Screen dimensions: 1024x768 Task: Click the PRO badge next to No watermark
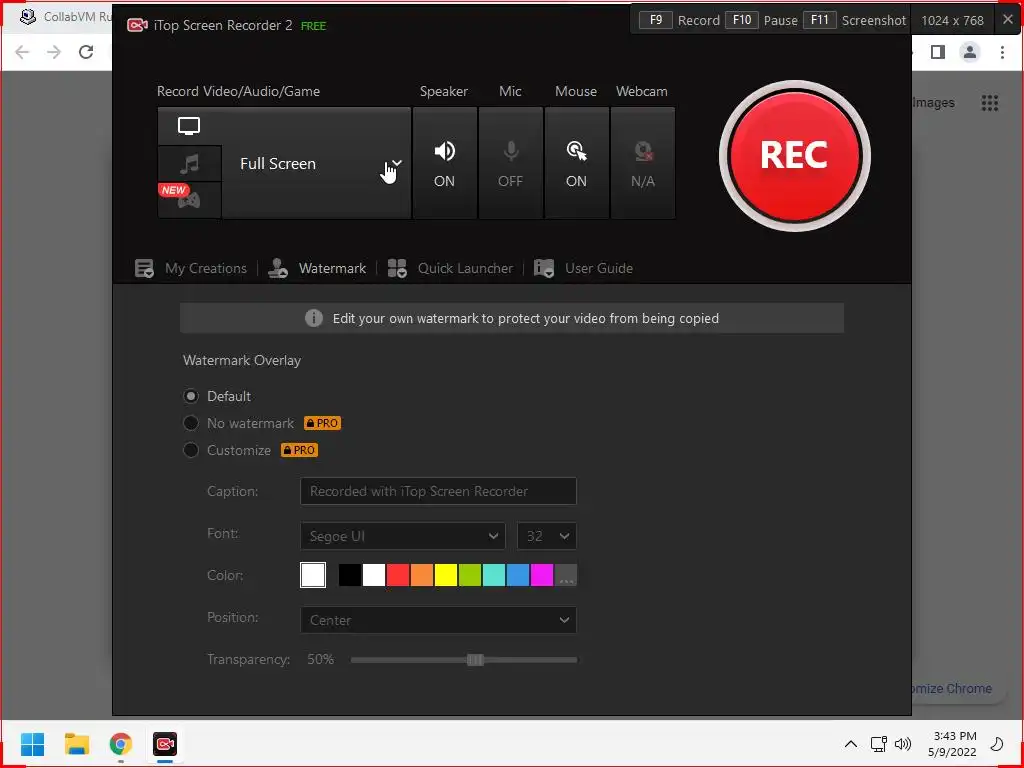click(323, 423)
